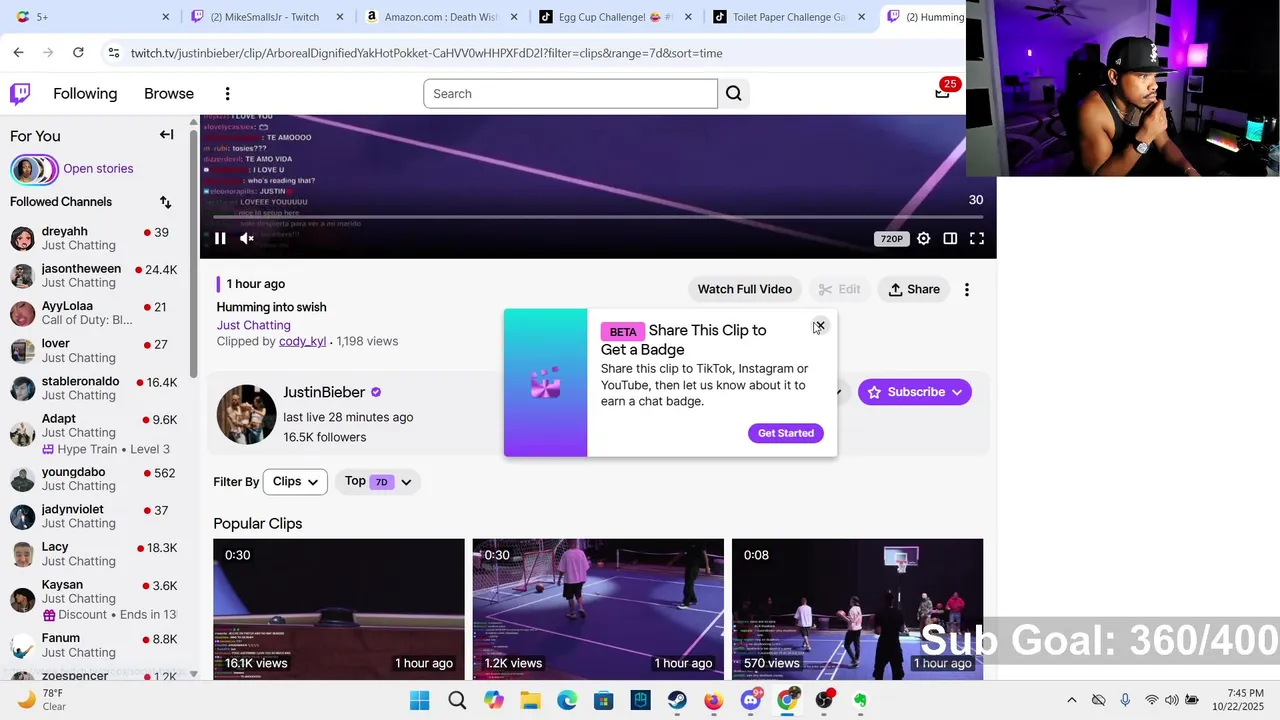Click the JustinBieber channel avatar
The height and width of the screenshot is (720, 1280).
coord(246,414)
